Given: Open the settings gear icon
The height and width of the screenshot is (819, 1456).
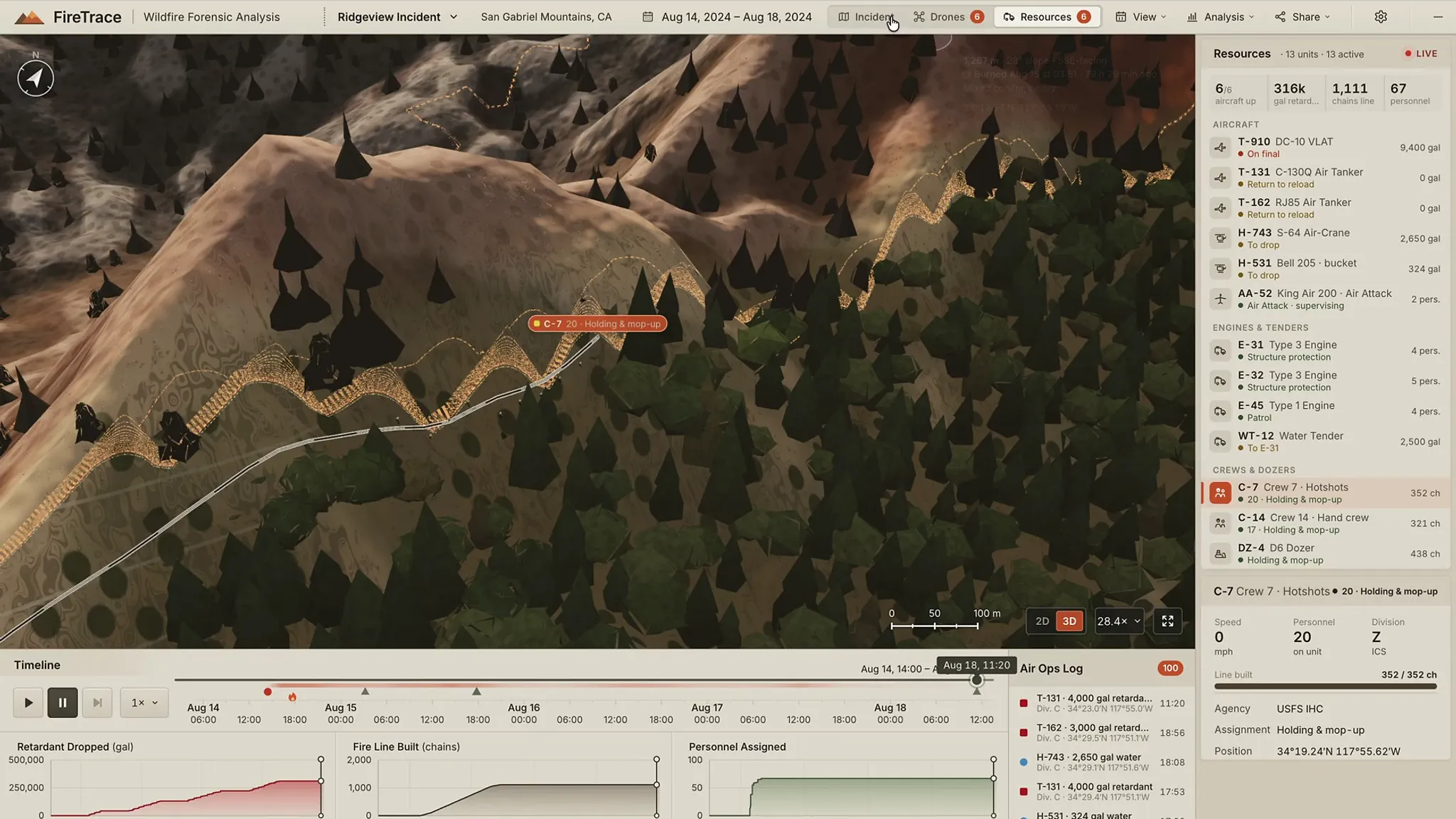Looking at the screenshot, I should pyautogui.click(x=1381, y=16).
